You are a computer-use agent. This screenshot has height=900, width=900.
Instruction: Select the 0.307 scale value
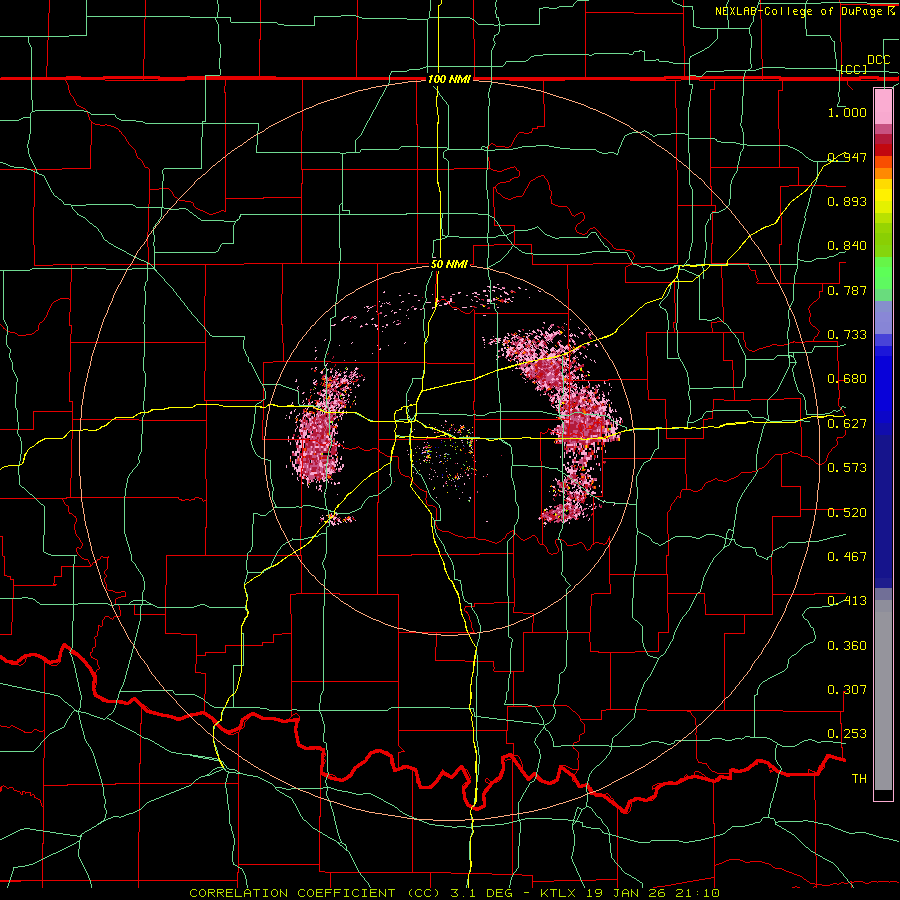click(x=847, y=690)
